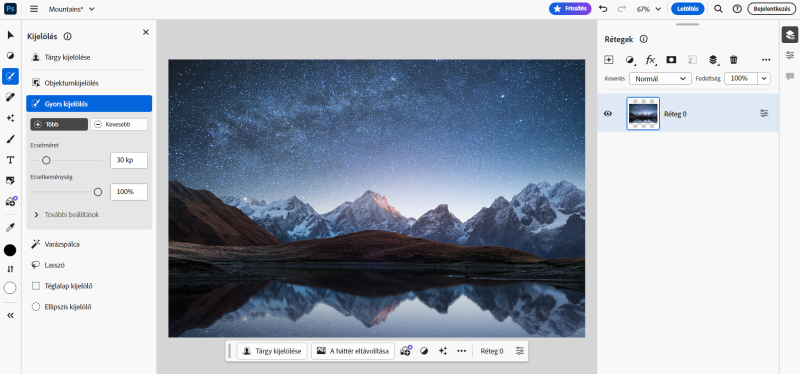The height and width of the screenshot is (374, 800).
Task: Collapse the toolbar with double chevron
Action: pos(10,315)
